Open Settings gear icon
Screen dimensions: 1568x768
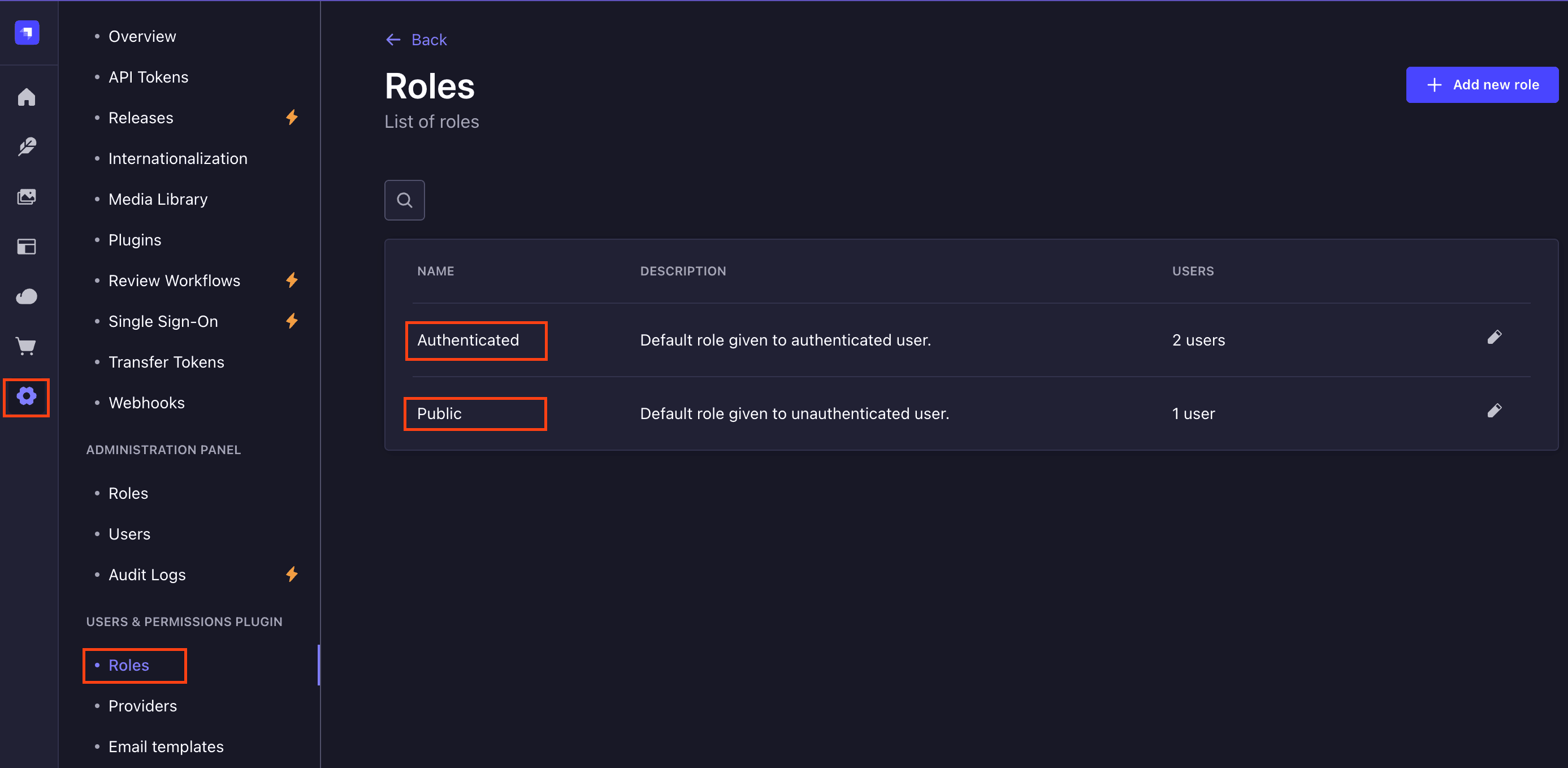click(27, 396)
